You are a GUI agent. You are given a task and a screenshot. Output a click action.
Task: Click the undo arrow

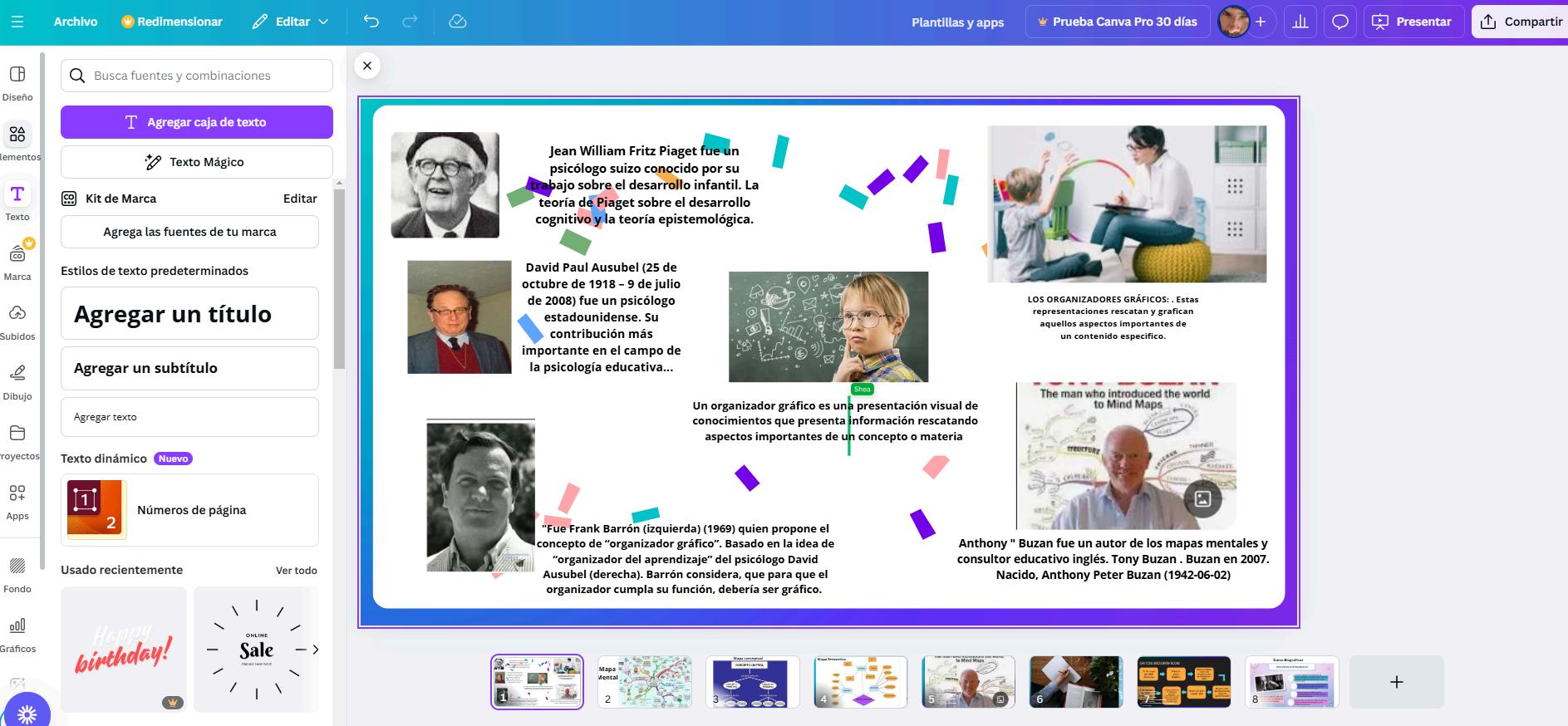coord(371,22)
